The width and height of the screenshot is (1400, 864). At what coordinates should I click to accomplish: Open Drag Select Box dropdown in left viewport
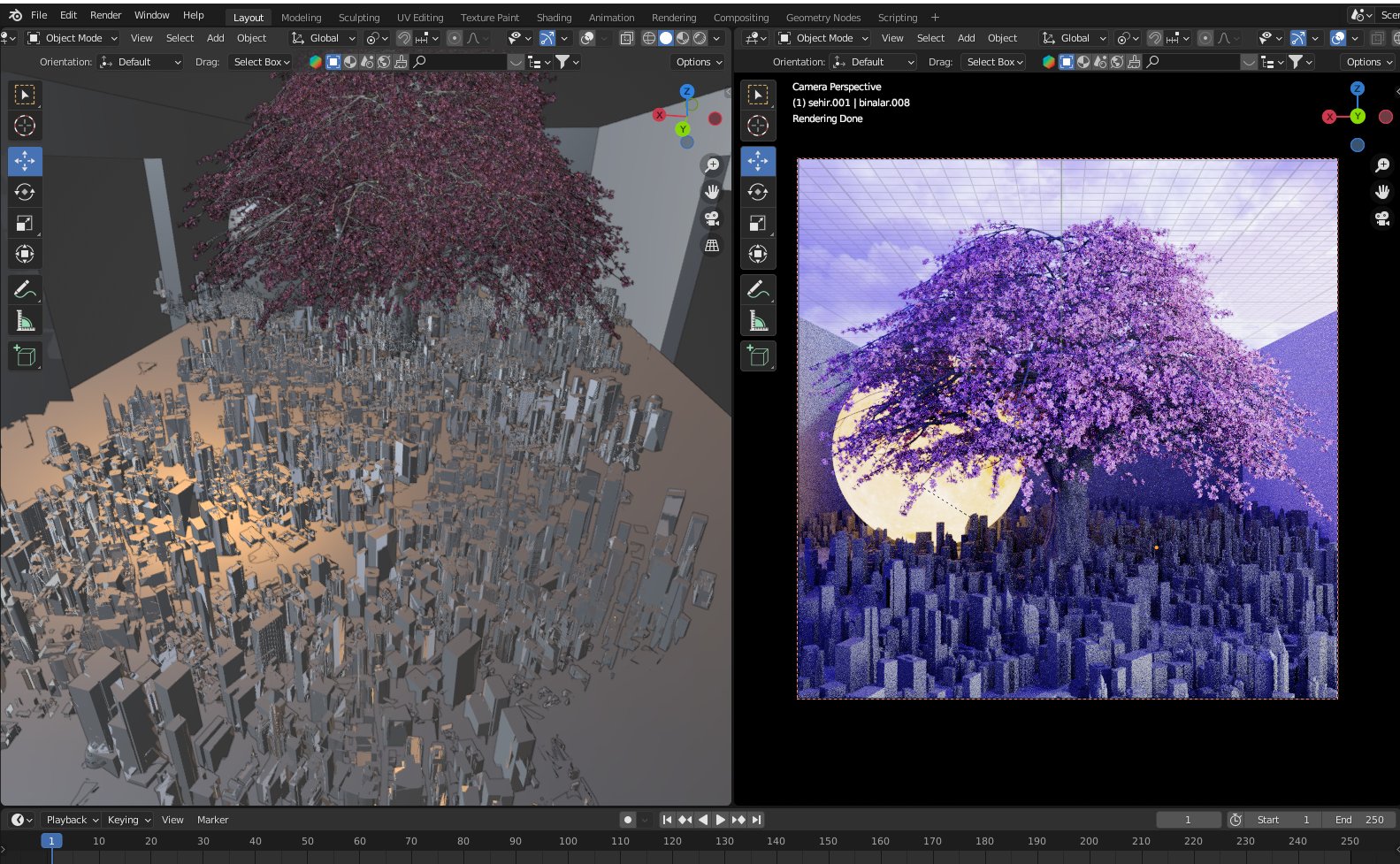(x=260, y=62)
